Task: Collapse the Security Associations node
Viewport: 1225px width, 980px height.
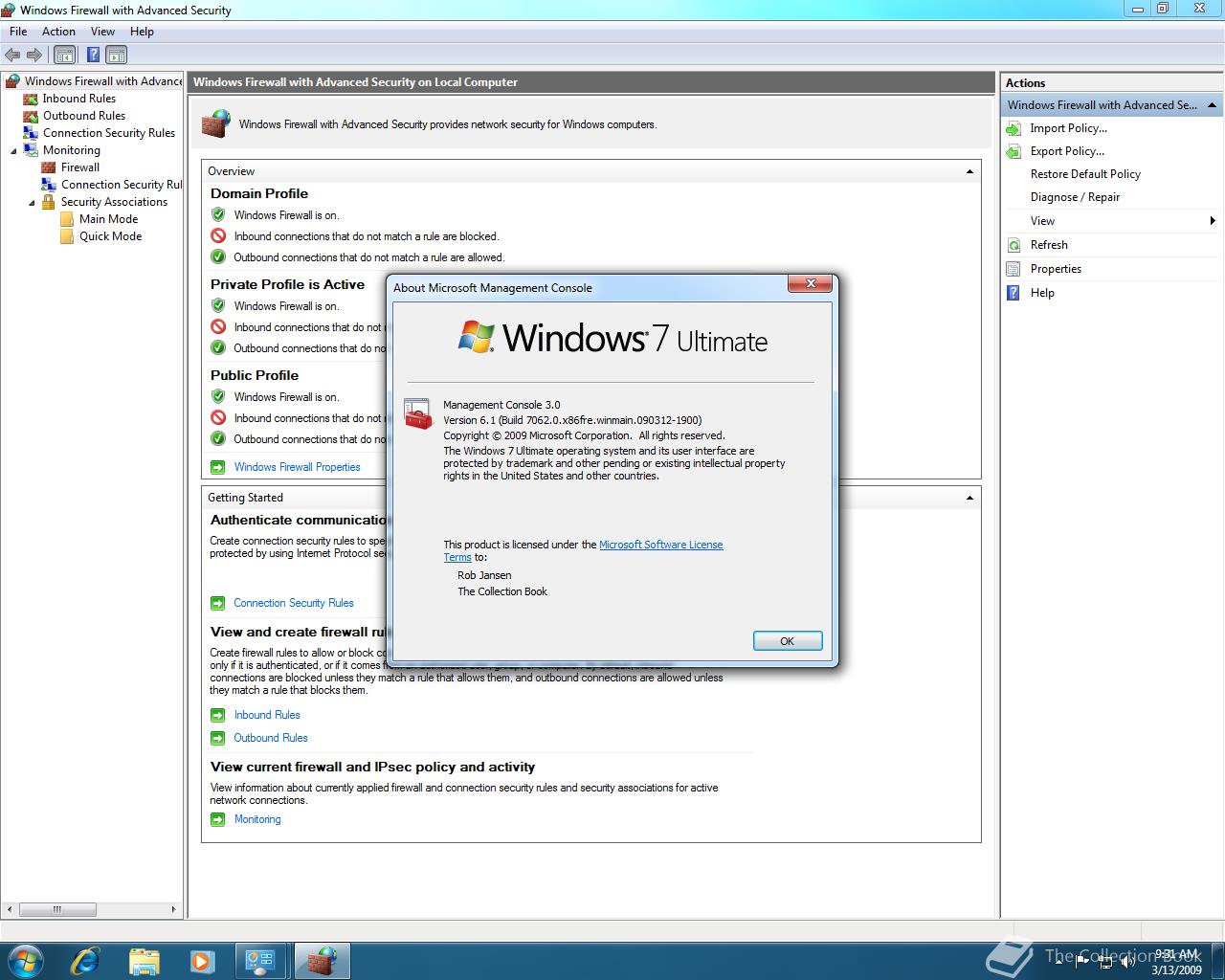Action: click(32, 202)
